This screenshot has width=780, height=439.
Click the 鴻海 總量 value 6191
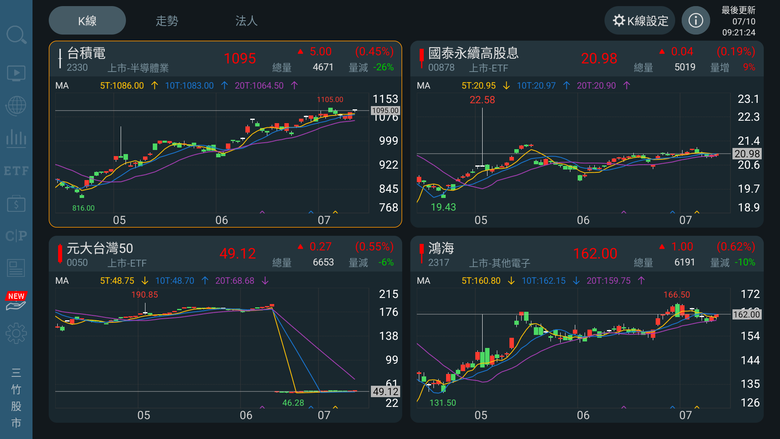coord(684,262)
